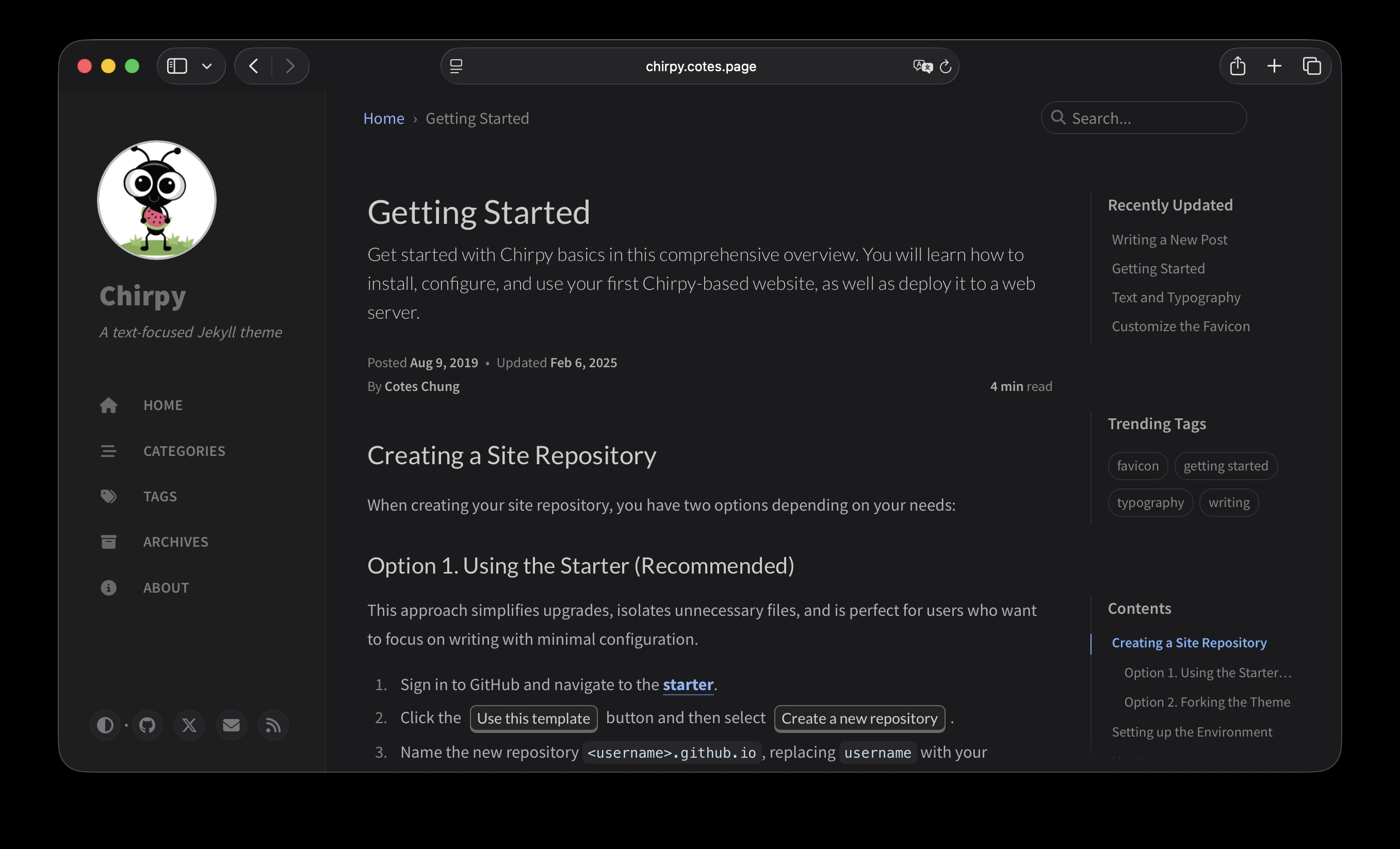Toggle dark/light theme mode button
This screenshot has width=1400, height=849.
(105, 725)
